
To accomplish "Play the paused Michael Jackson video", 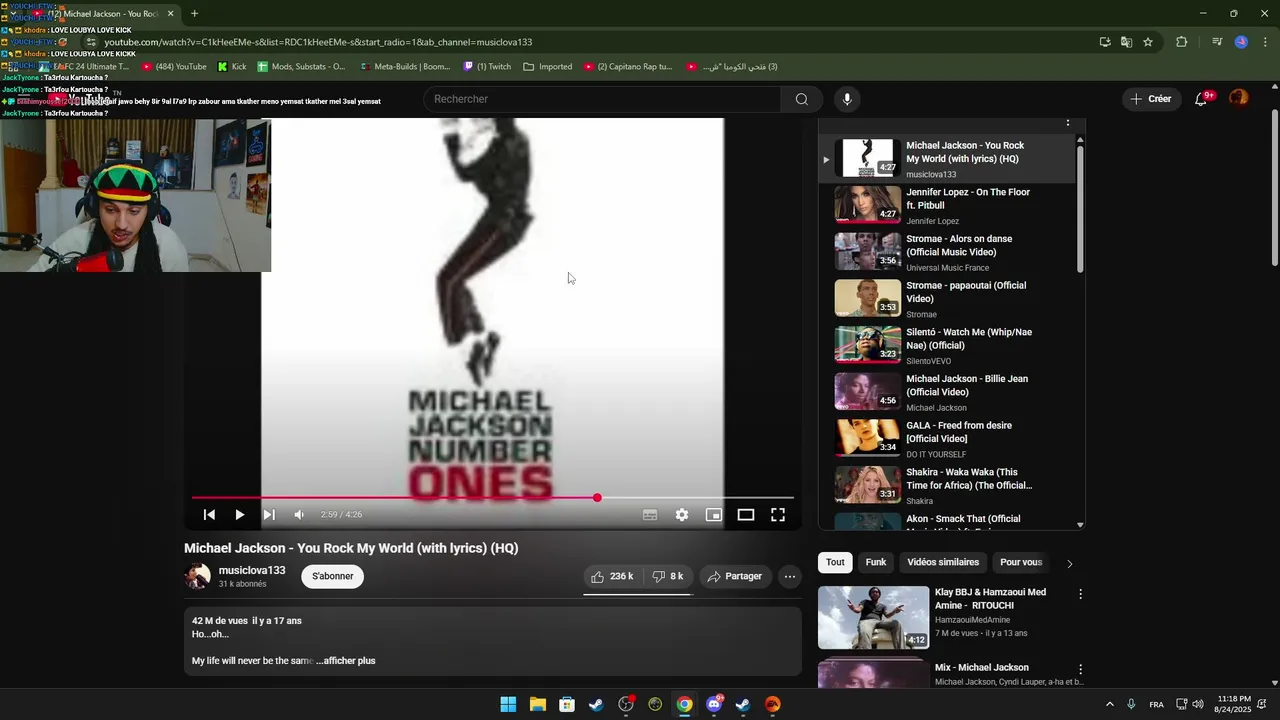I will pos(239,515).
